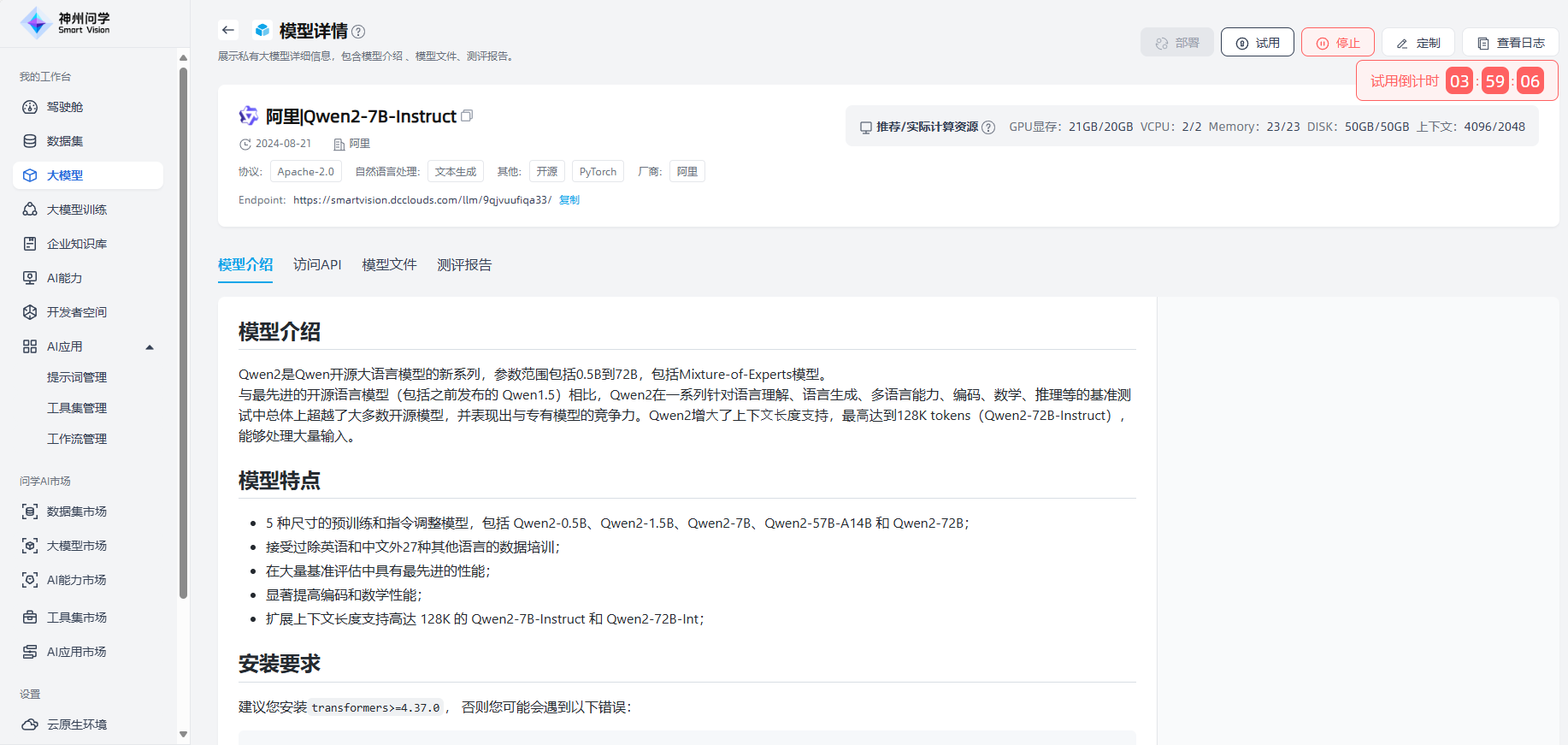Click the 定制 button

tap(1418, 43)
